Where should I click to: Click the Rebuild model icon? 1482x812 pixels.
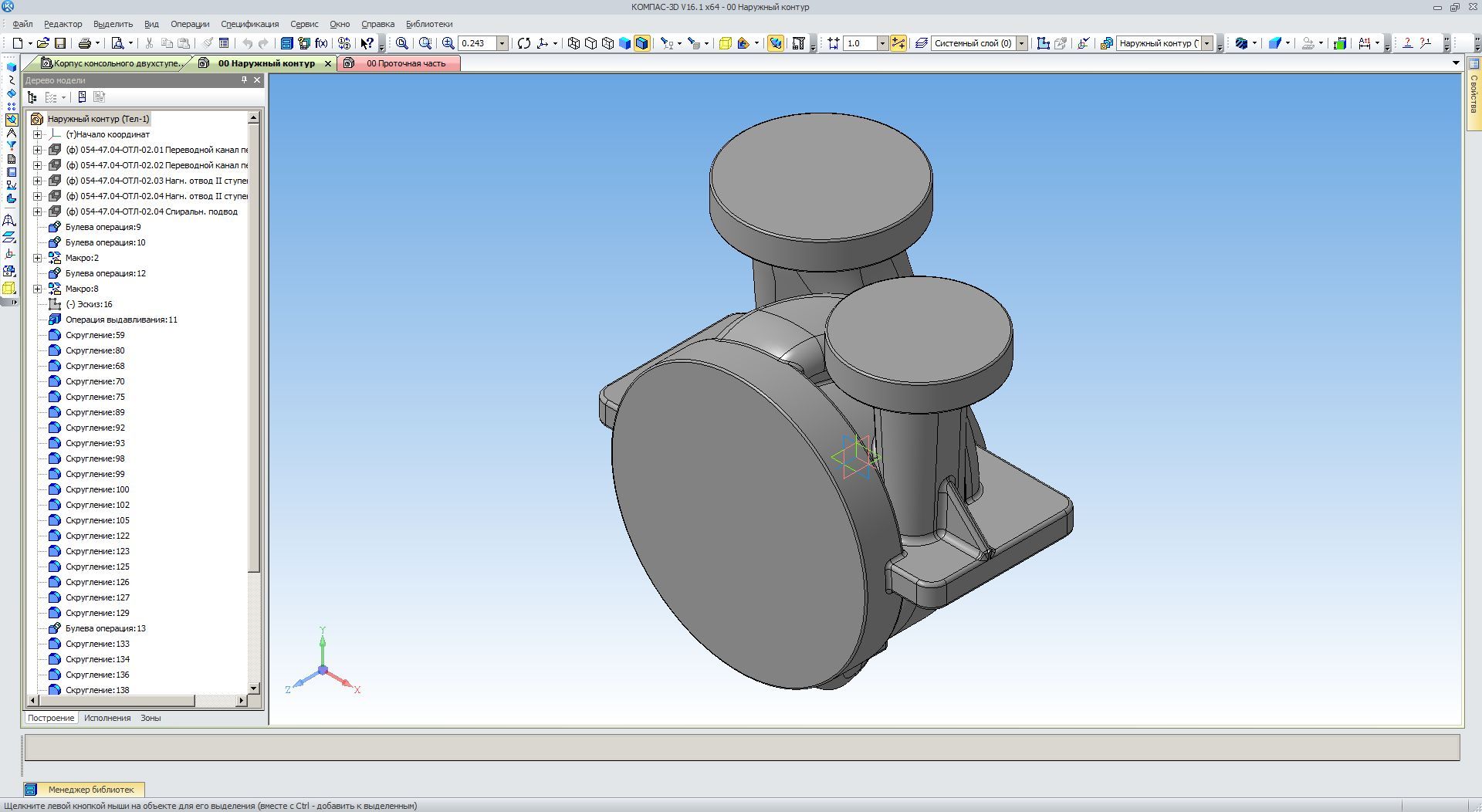524,43
